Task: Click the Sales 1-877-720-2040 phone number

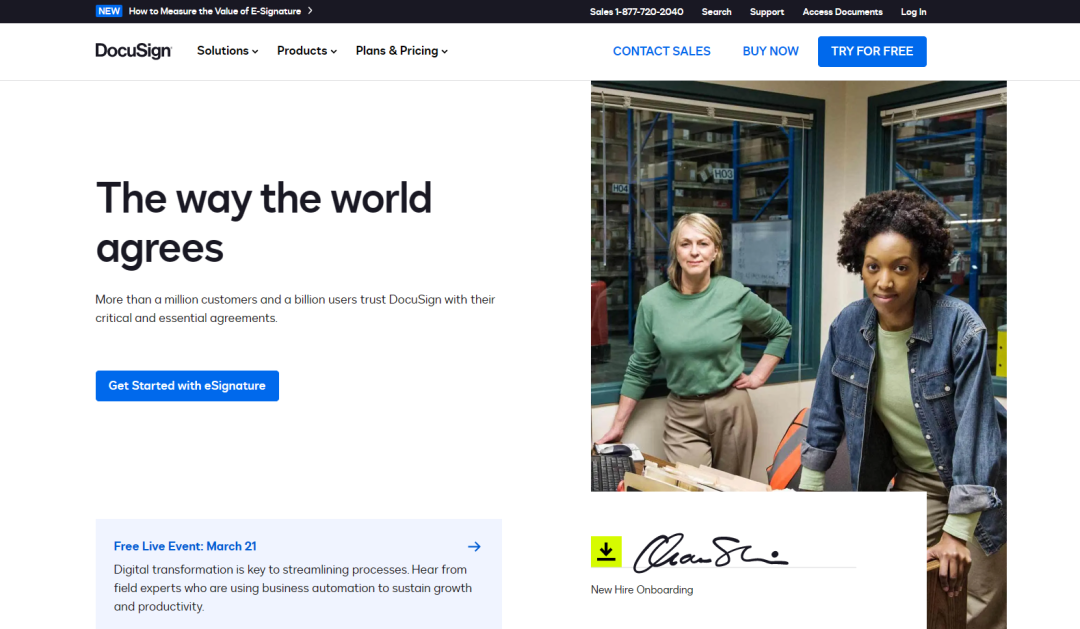Action: (x=636, y=12)
